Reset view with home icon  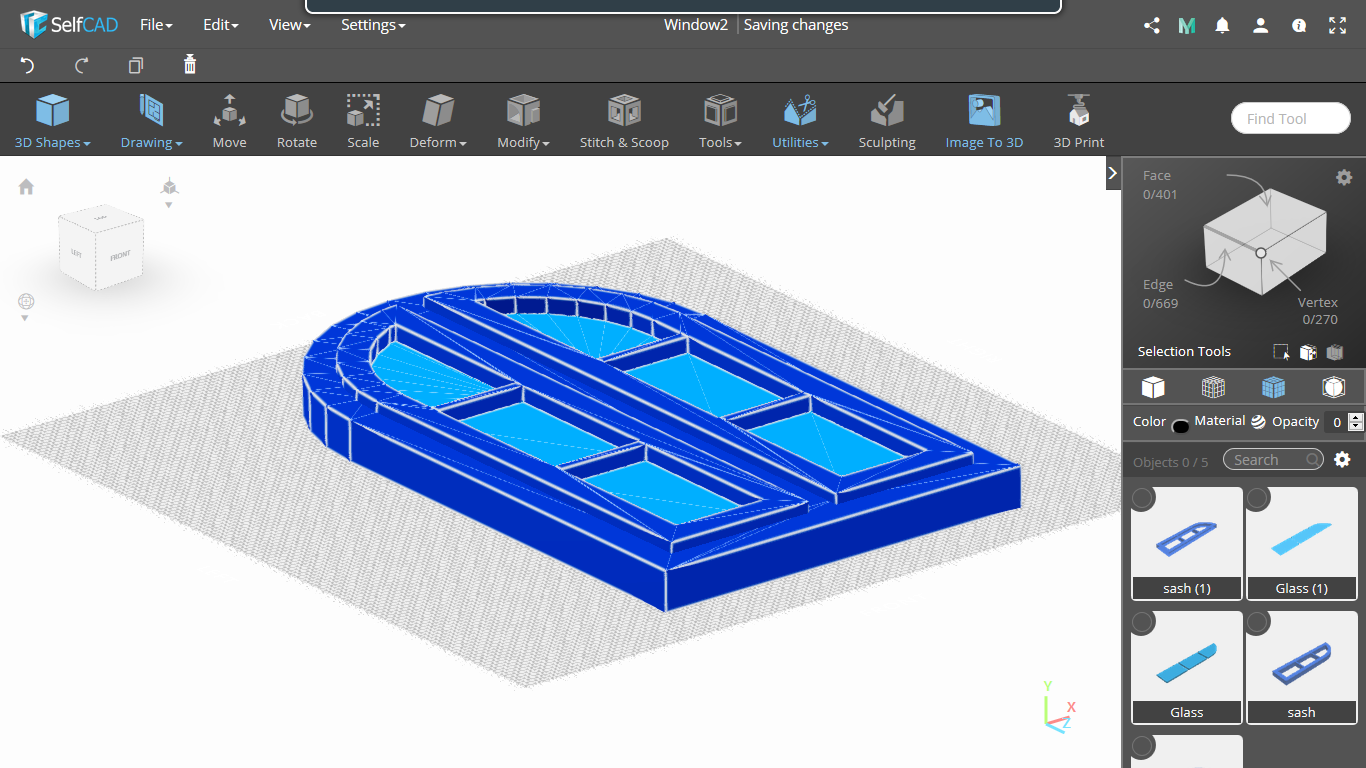point(26,187)
